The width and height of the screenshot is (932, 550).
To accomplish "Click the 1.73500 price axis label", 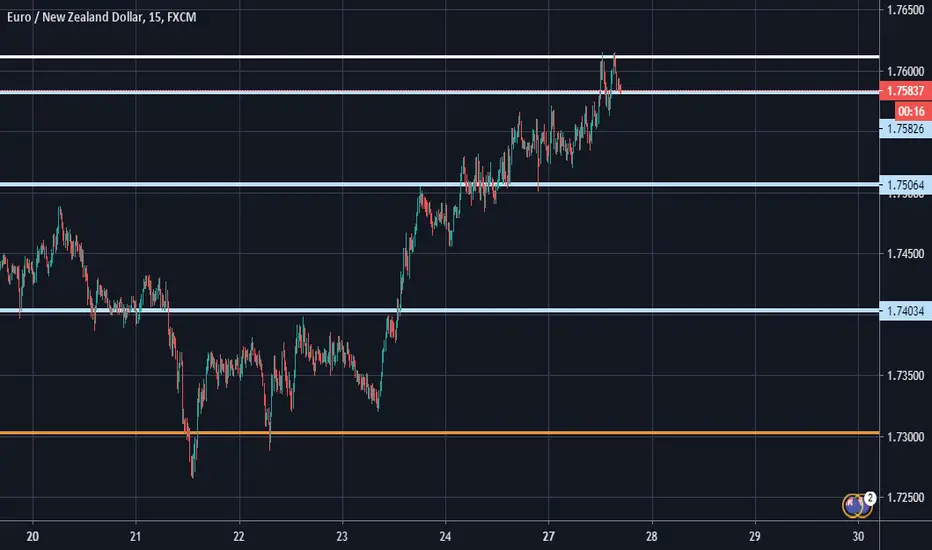I will coord(905,376).
